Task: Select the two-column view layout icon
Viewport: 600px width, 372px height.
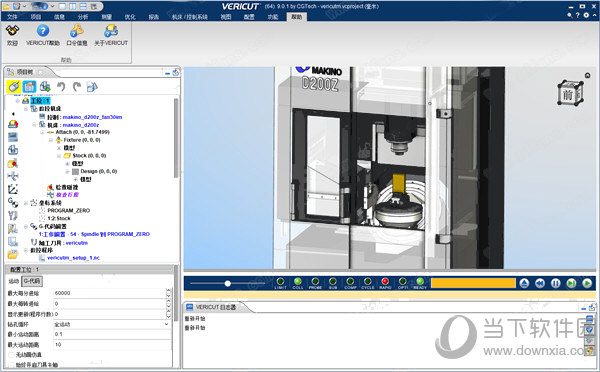Action: click(x=73, y=7)
